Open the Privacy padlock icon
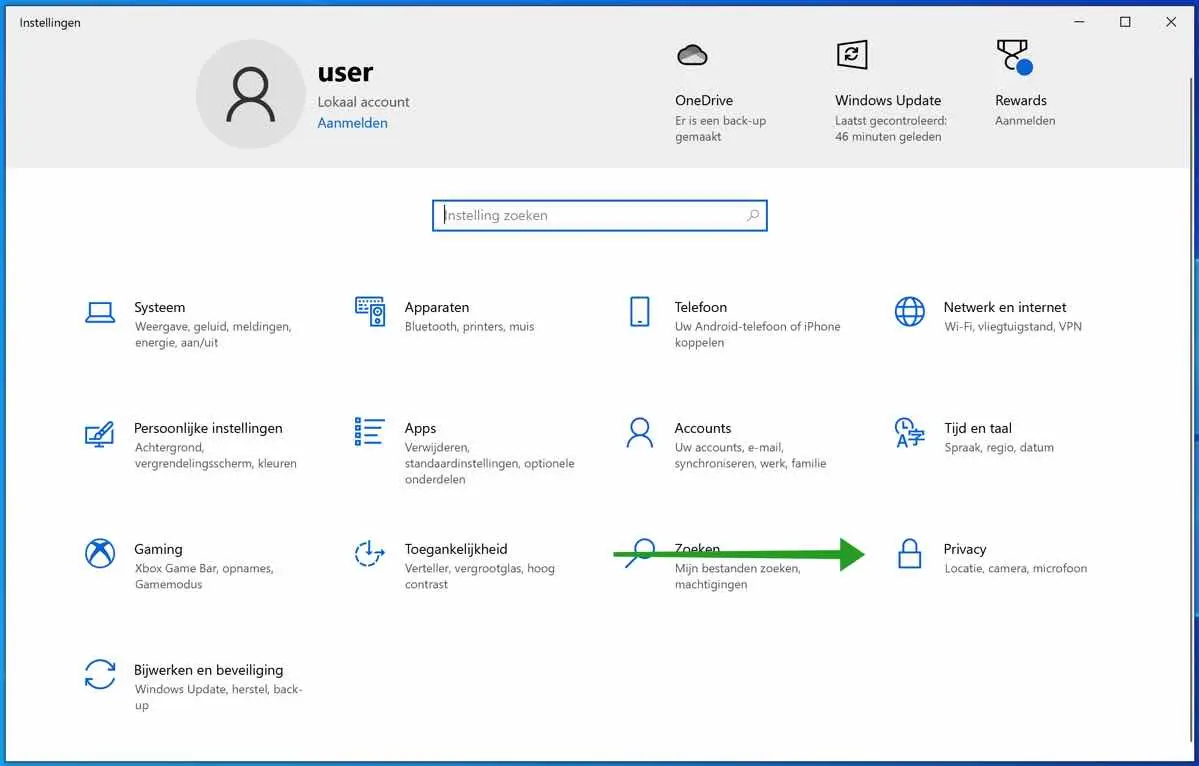Viewport: 1199px width, 766px height. [x=909, y=553]
